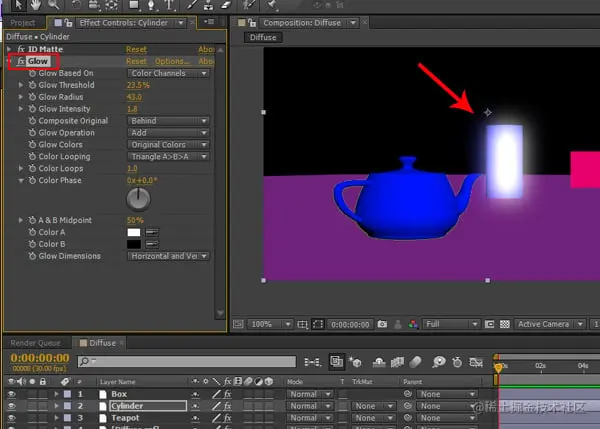This screenshot has height=429, width=600.
Task: Select the Puppet Pin tool
Action: tap(271, 5)
